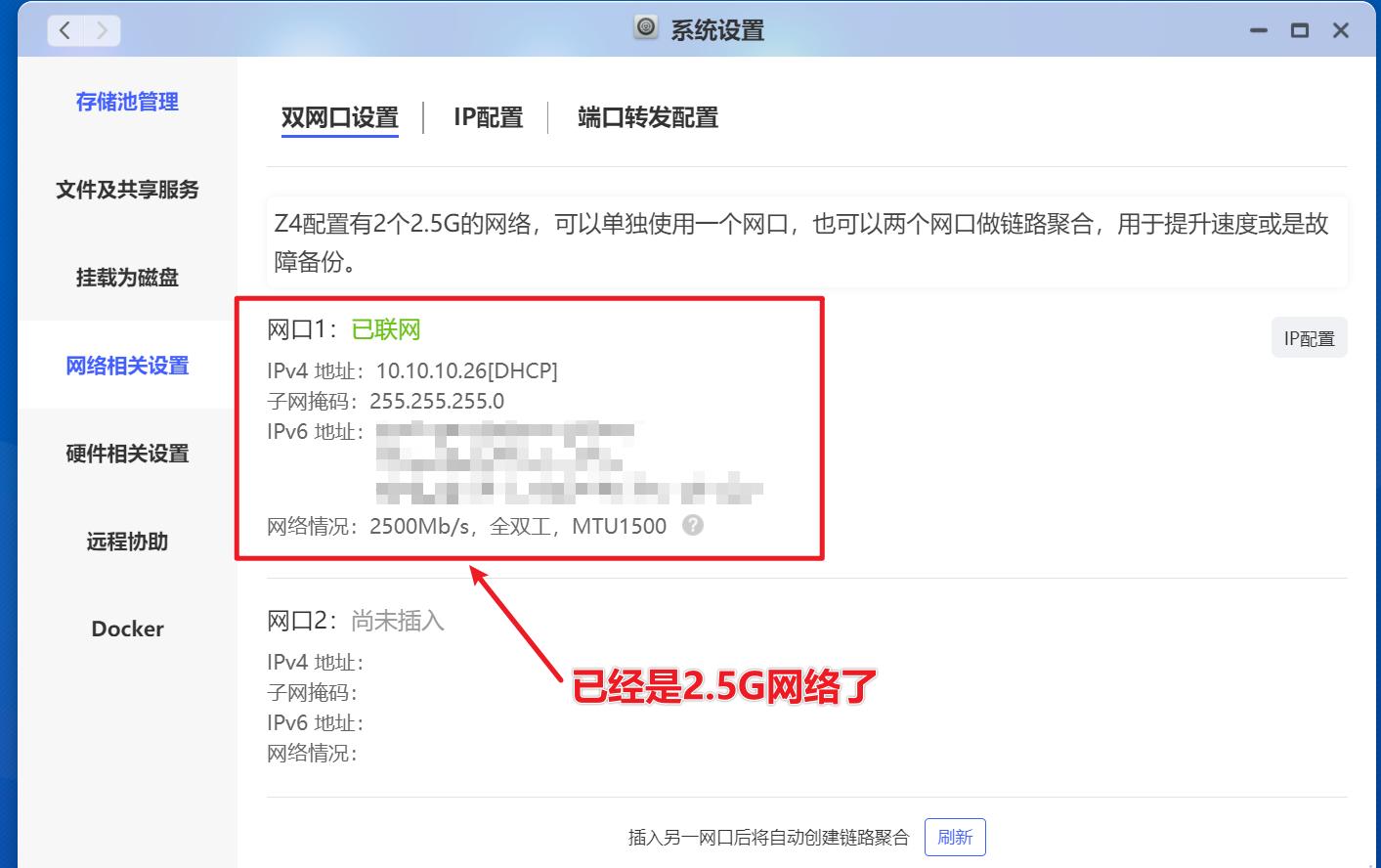Click the back navigation arrow

click(x=65, y=30)
